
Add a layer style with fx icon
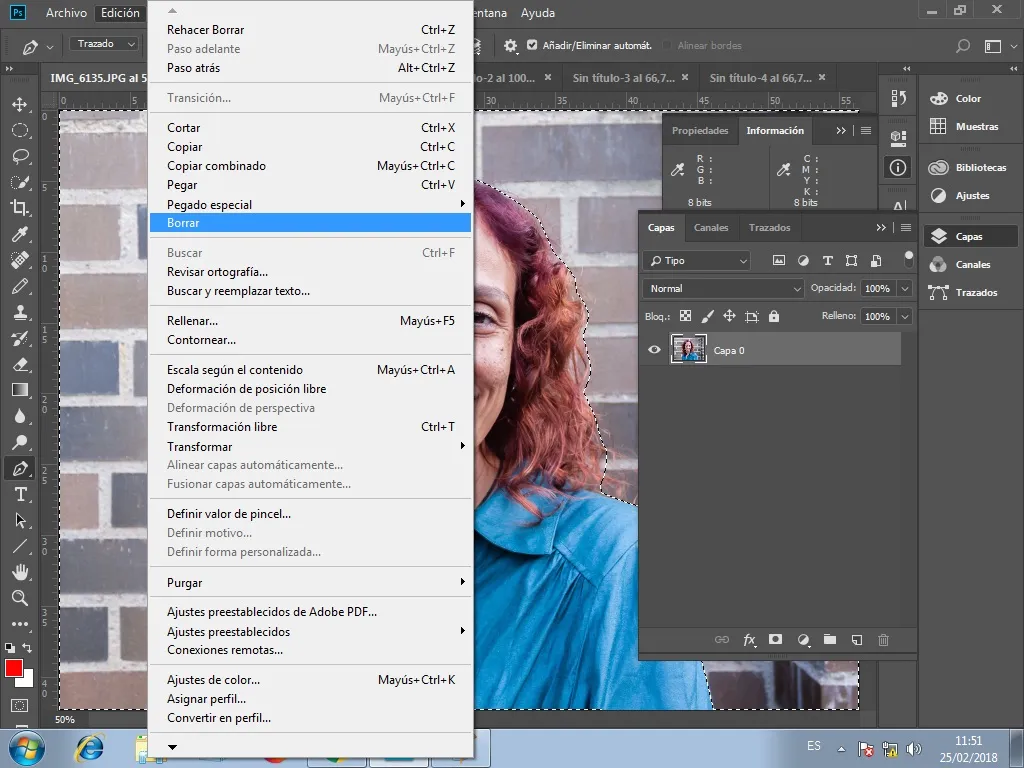coord(749,640)
